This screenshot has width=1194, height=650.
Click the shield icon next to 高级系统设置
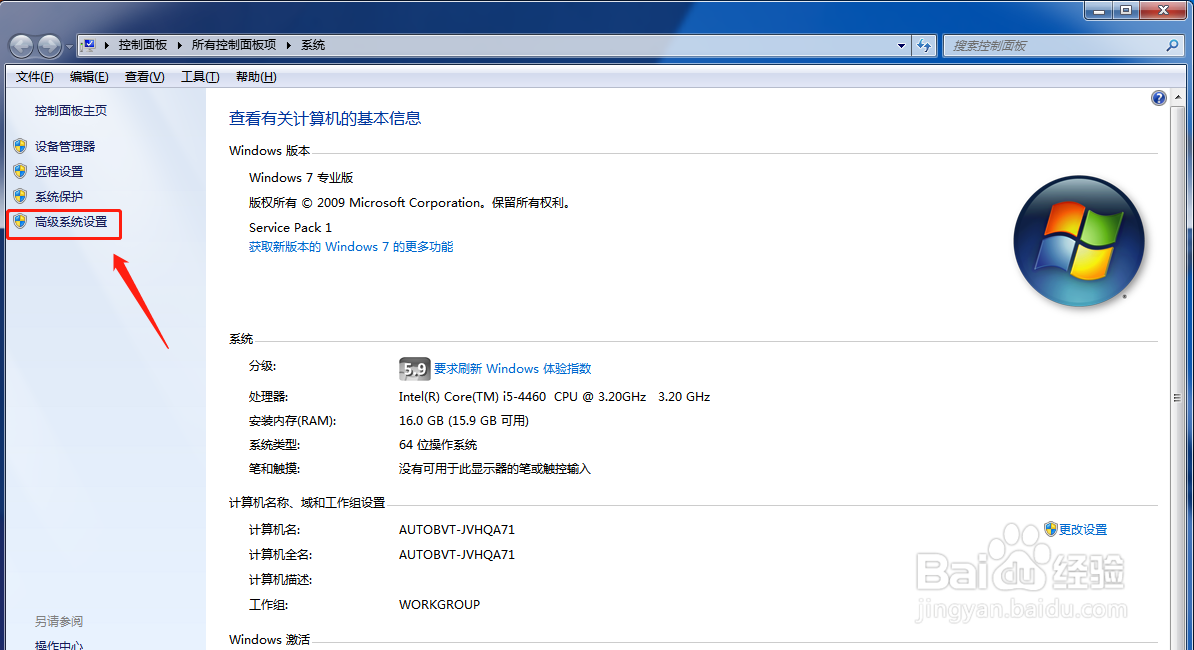21,221
